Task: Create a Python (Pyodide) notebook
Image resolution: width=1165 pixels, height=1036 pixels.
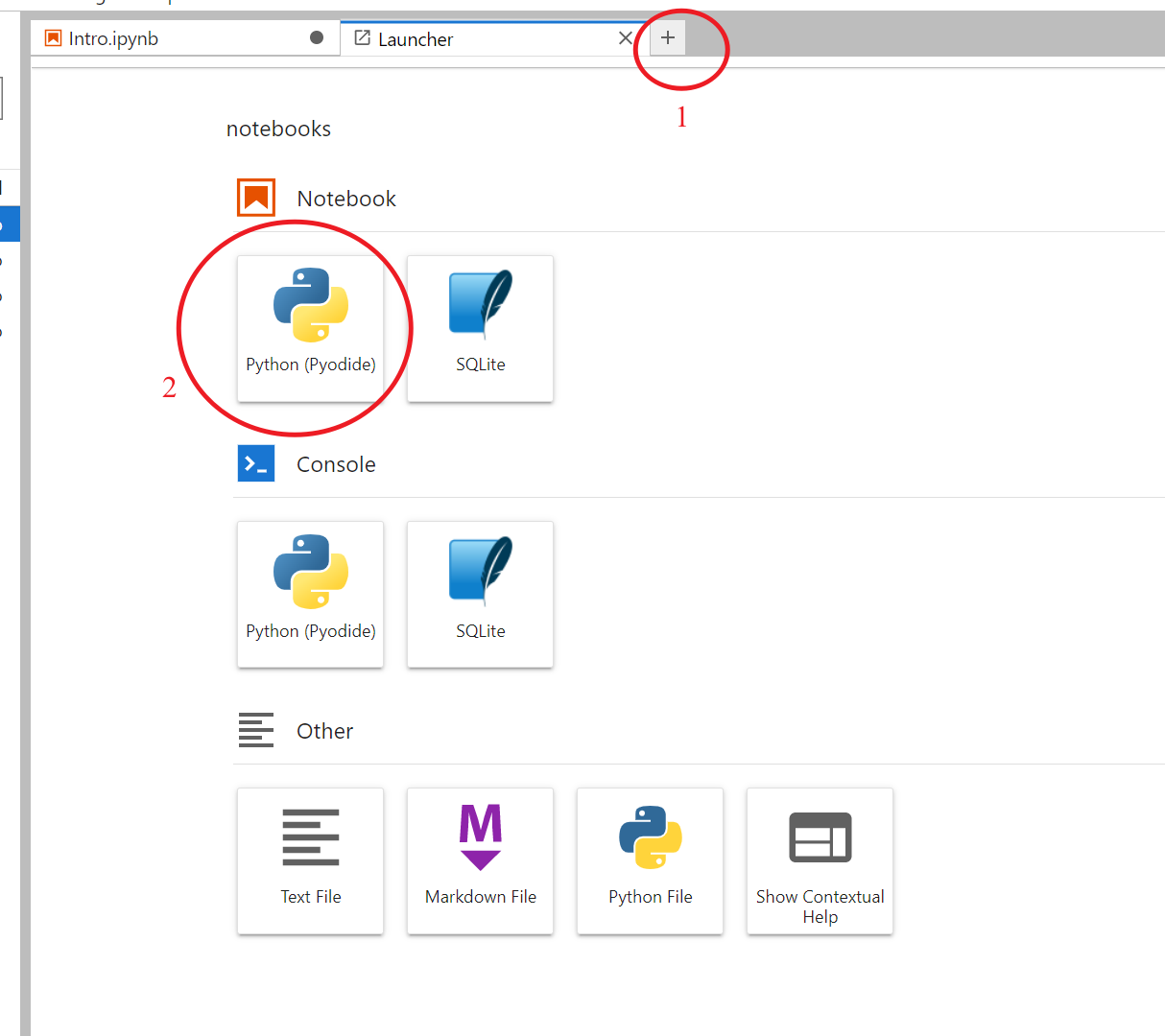Action: [x=311, y=328]
